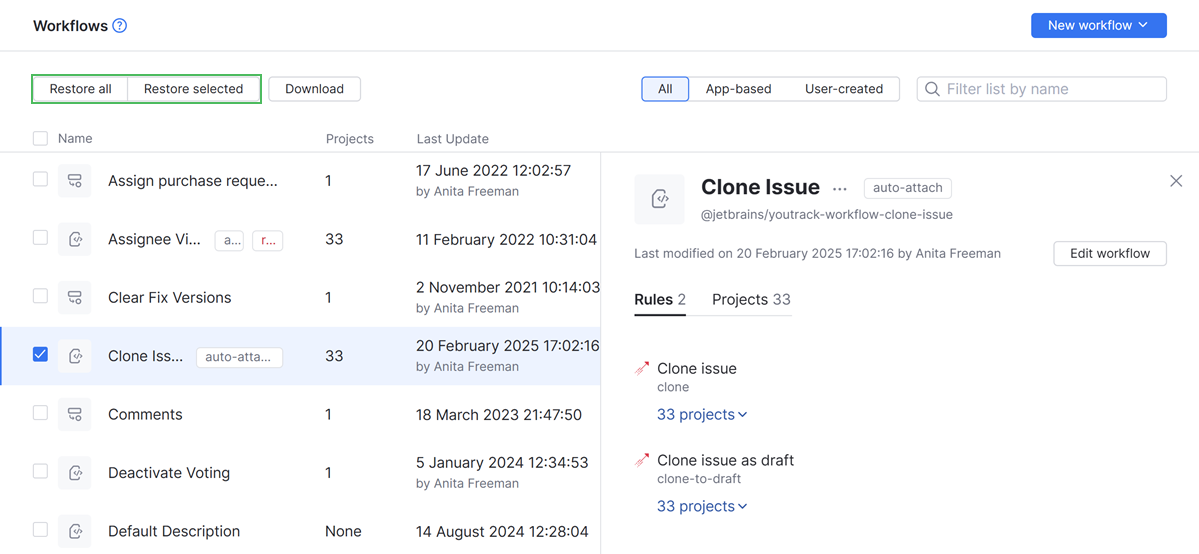The height and width of the screenshot is (554, 1199).
Task: Click the Assign purchase request workflow icon
Action: click(75, 181)
